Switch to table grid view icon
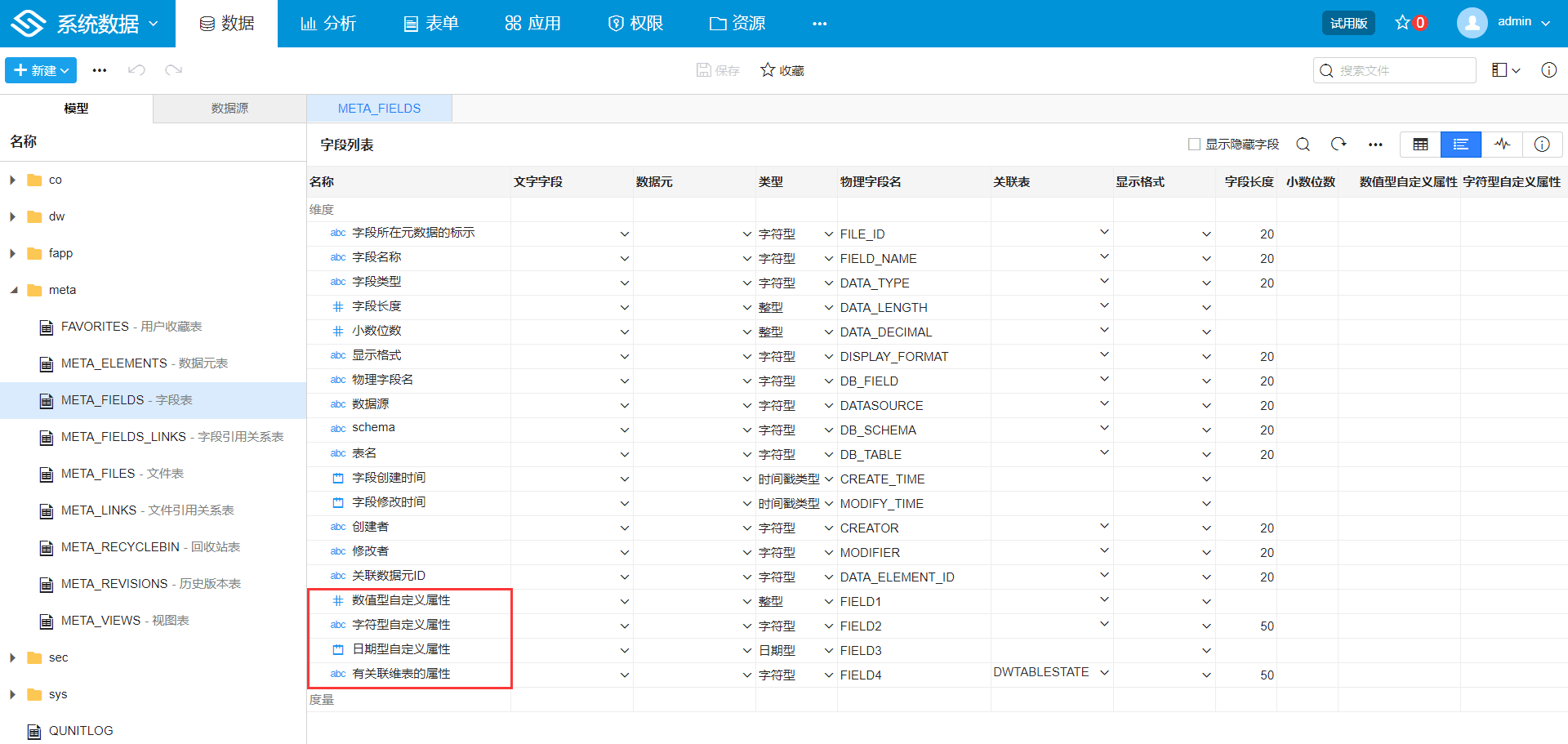This screenshot has height=744, width=1568. pos(1420,145)
